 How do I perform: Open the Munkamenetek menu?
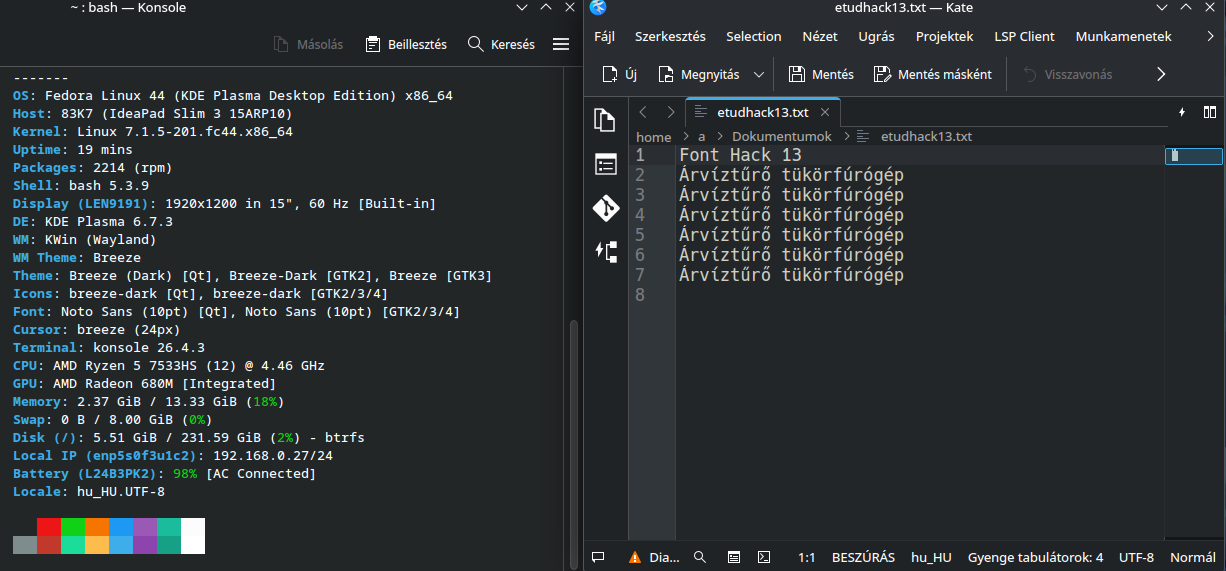point(1123,36)
